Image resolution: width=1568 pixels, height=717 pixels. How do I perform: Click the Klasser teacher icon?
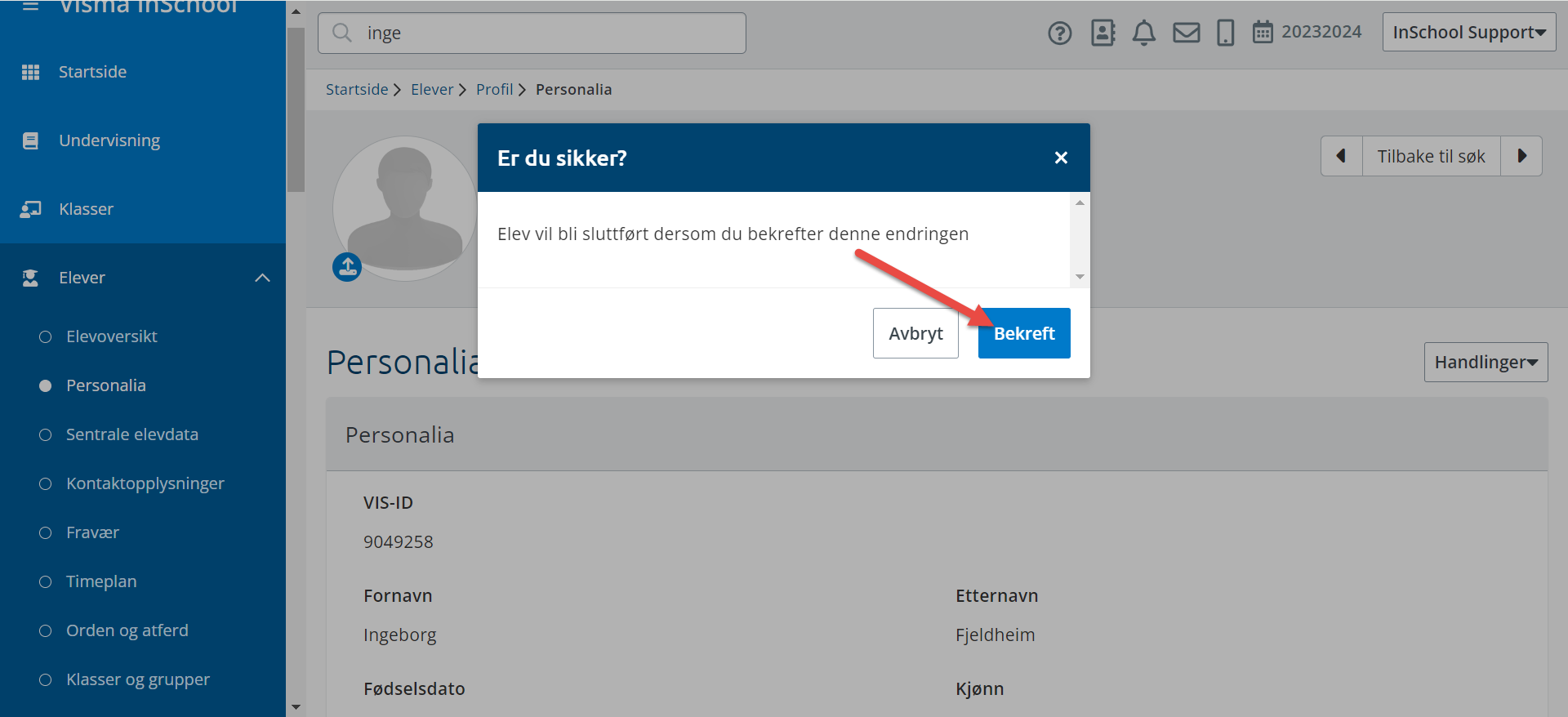coord(30,209)
